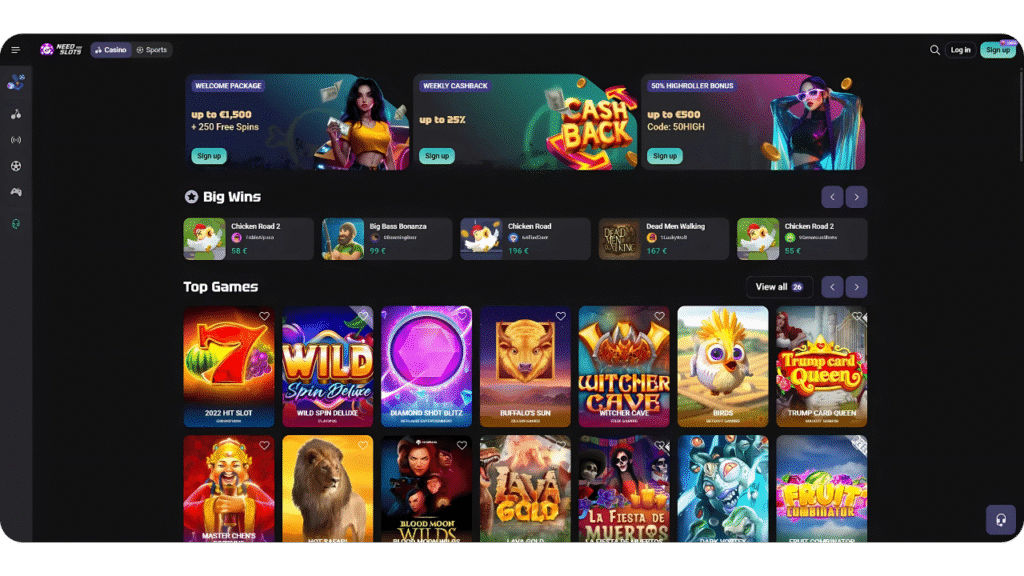This screenshot has width=1024, height=576.
Task: Advance Top Games with right chevron
Action: (x=856, y=287)
